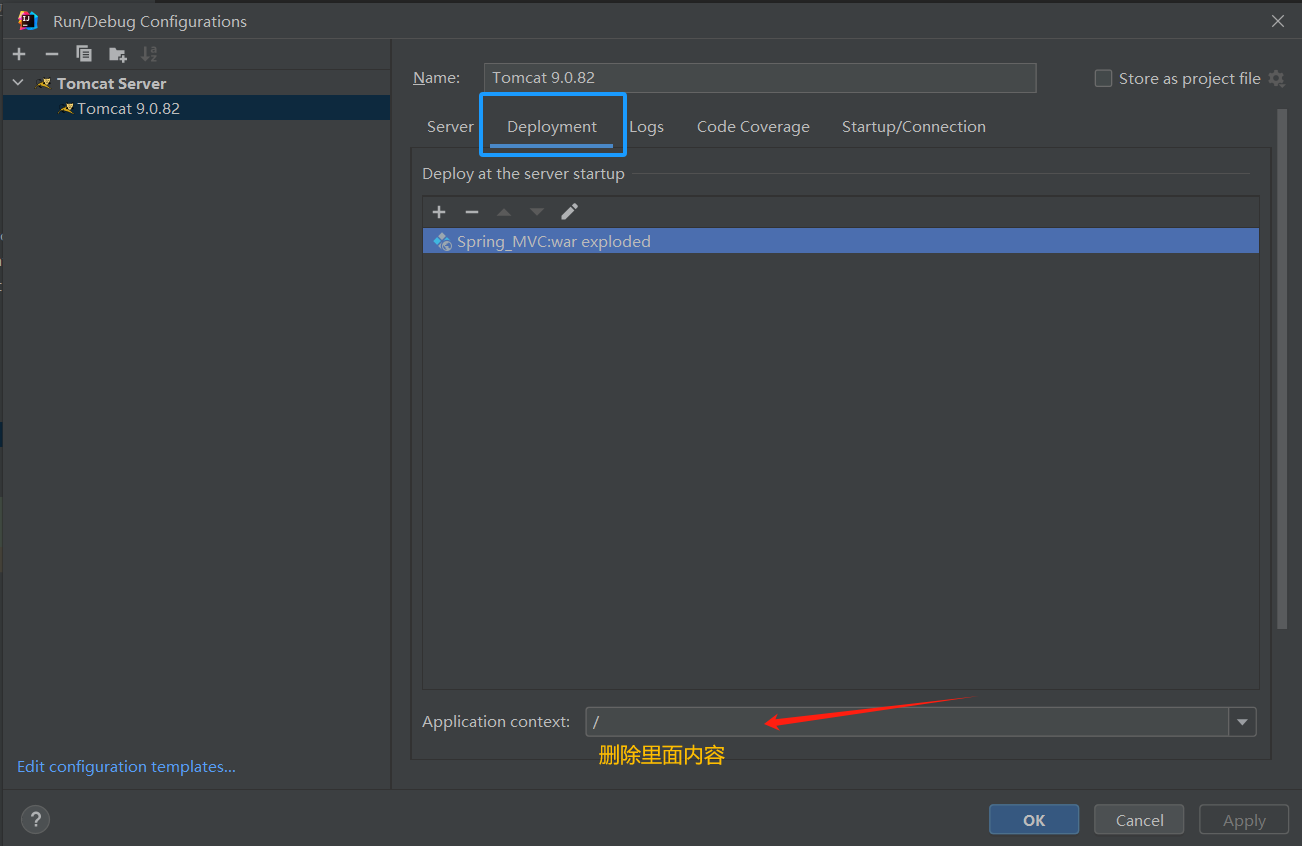Click the Apply button
Screen dimensions: 1302x846
tap(1244, 820)
